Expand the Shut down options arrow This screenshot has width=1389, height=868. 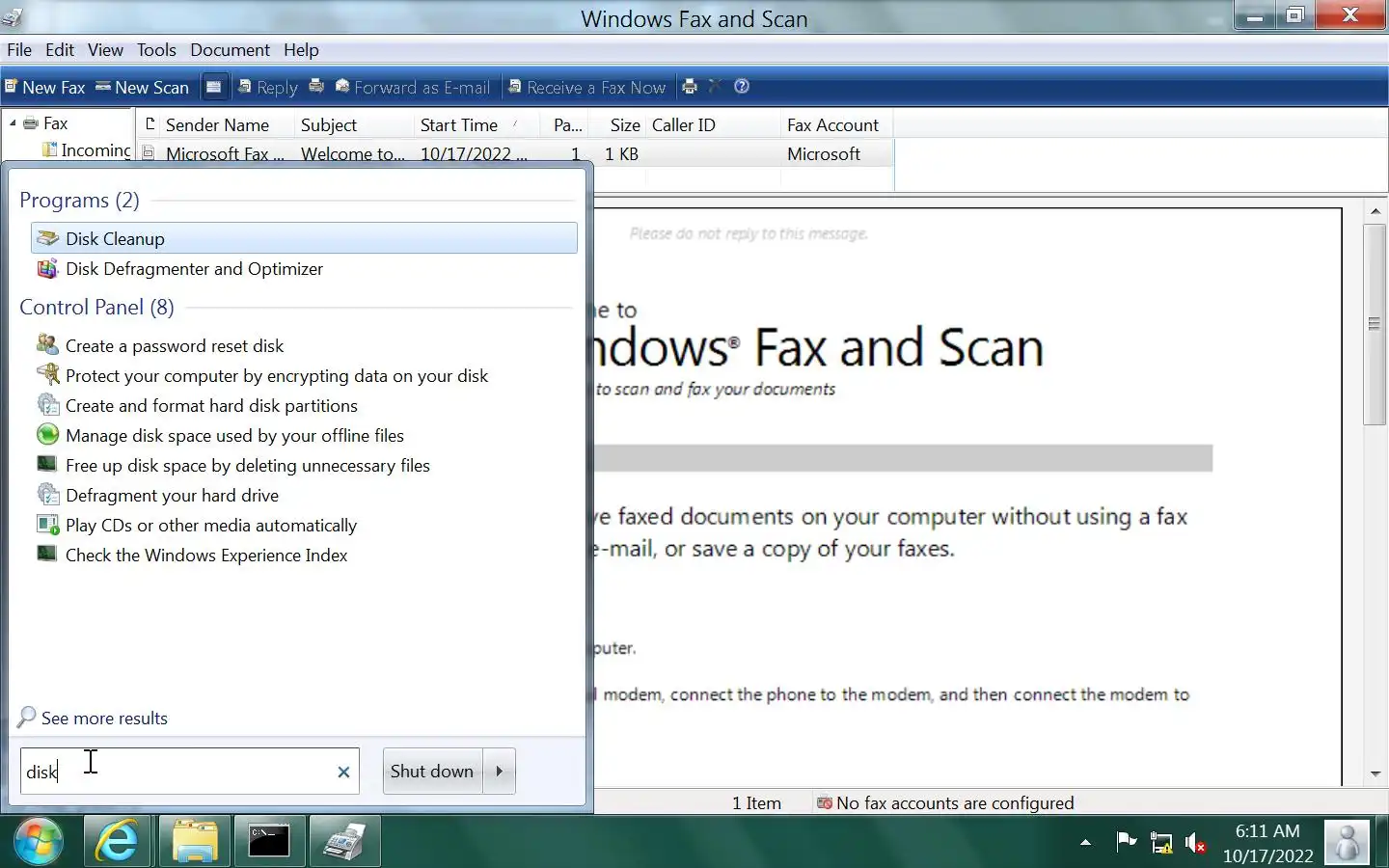[x=500, y=771]
